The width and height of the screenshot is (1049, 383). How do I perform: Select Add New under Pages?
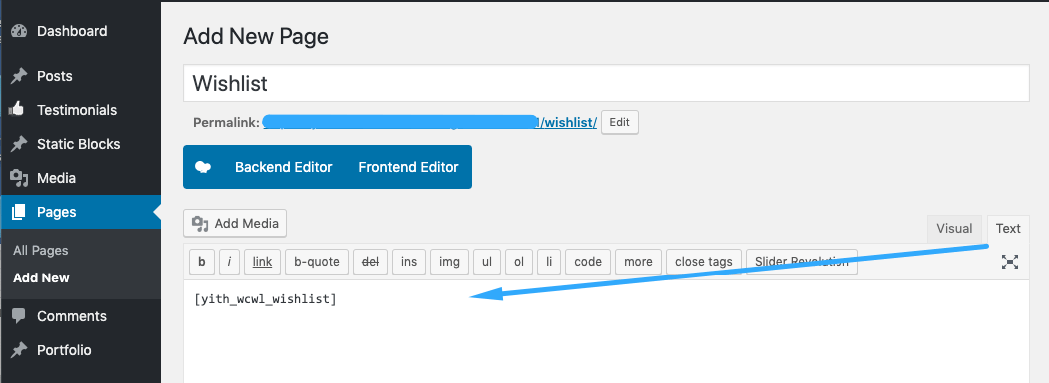tap(41, 277)
